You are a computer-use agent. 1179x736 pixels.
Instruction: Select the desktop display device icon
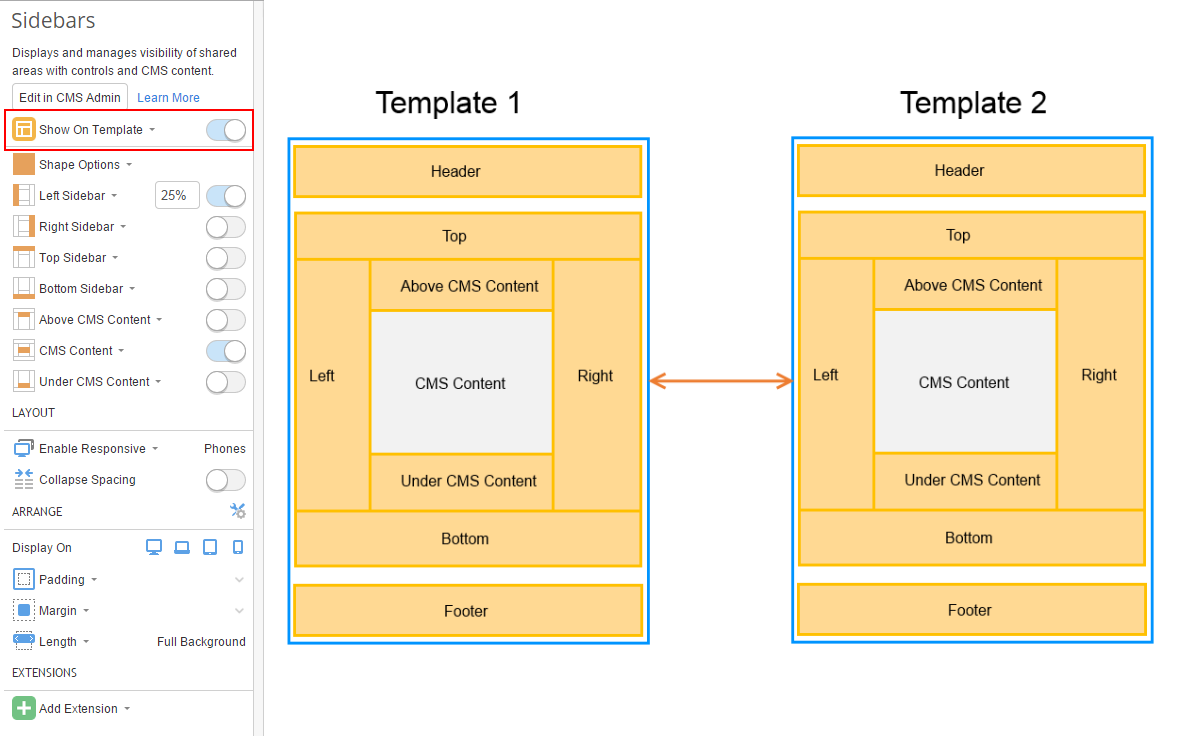154,547
